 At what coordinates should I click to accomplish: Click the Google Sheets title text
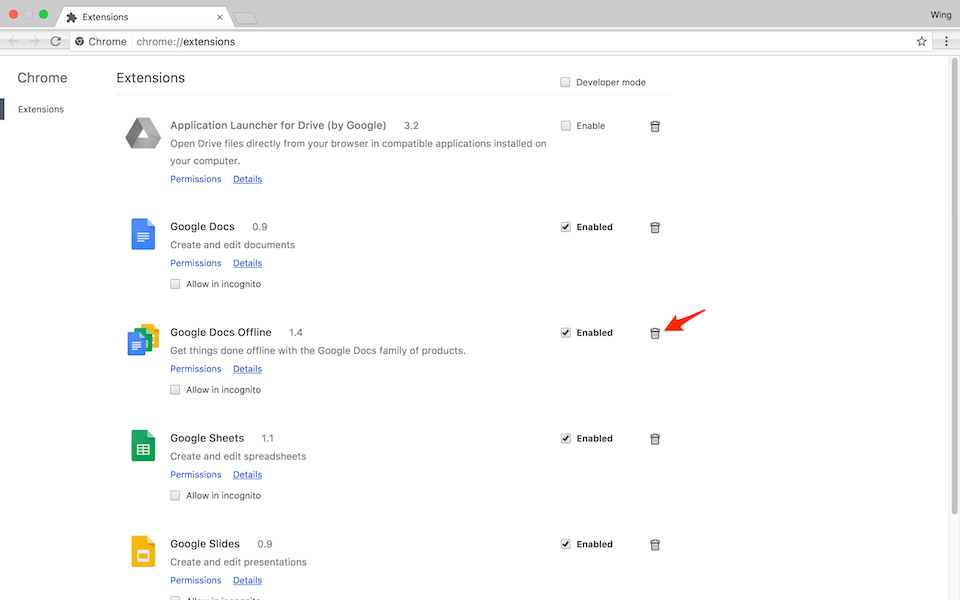(x=207, y=438)
